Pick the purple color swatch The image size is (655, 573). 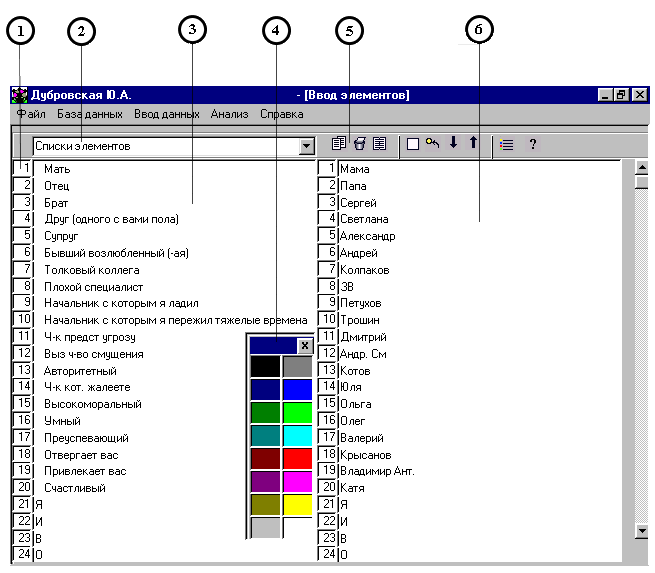coord(265,482)
